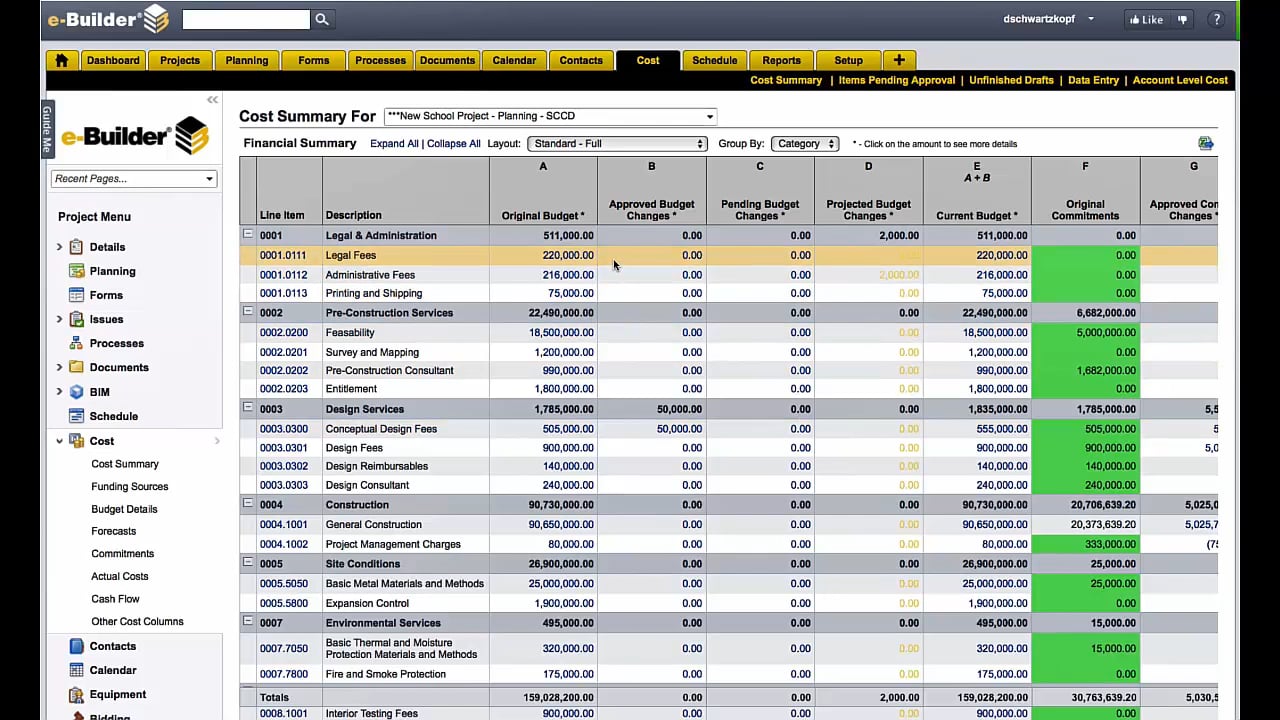Click the search magnifier button
1280x720 pixels.
point(322,19)
